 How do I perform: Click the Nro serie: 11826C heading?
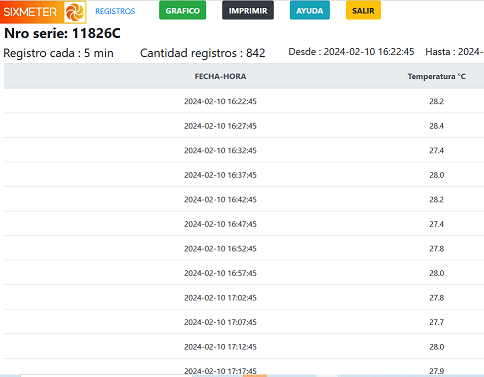62,33
